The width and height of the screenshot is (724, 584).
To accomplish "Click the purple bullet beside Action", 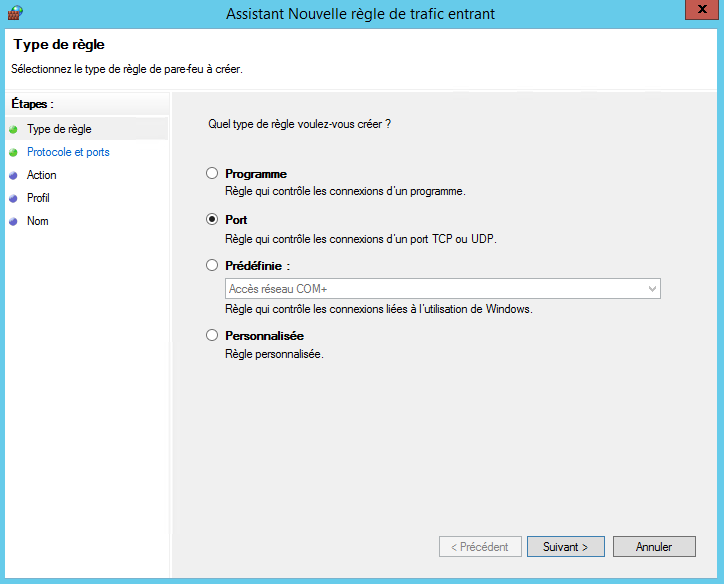I will click(x=13, y=175).
